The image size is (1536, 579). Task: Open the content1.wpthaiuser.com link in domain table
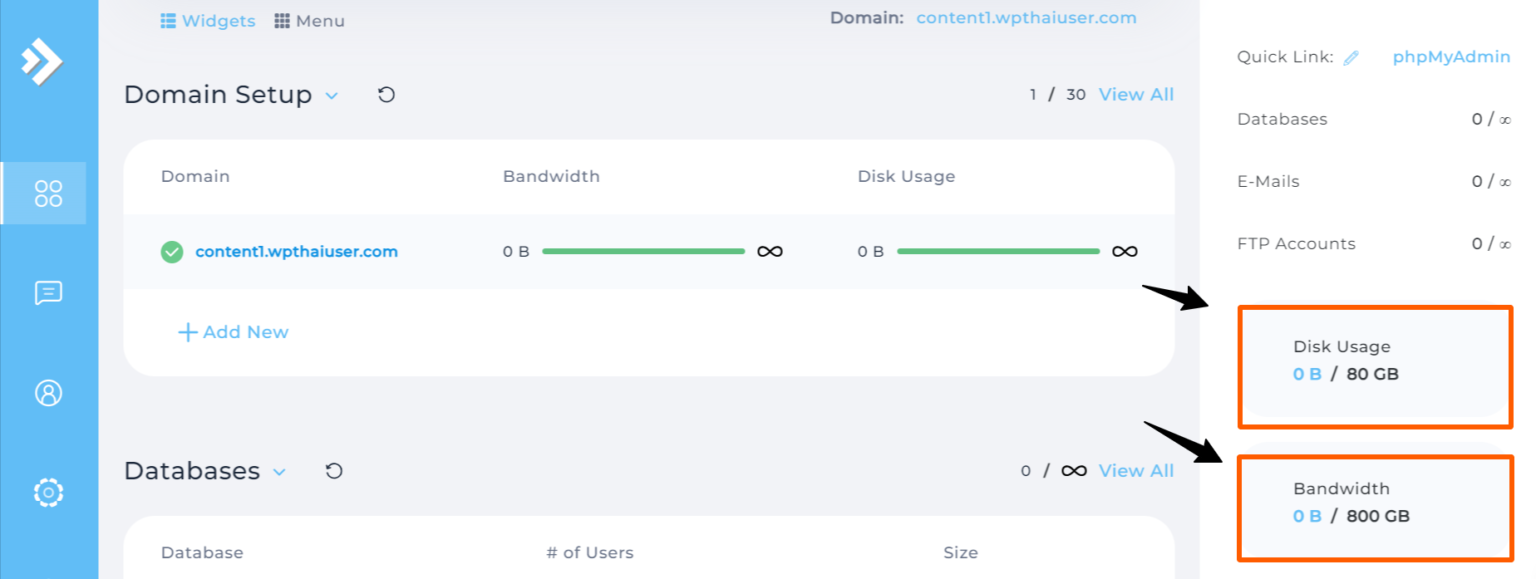[x=296, y=252]
